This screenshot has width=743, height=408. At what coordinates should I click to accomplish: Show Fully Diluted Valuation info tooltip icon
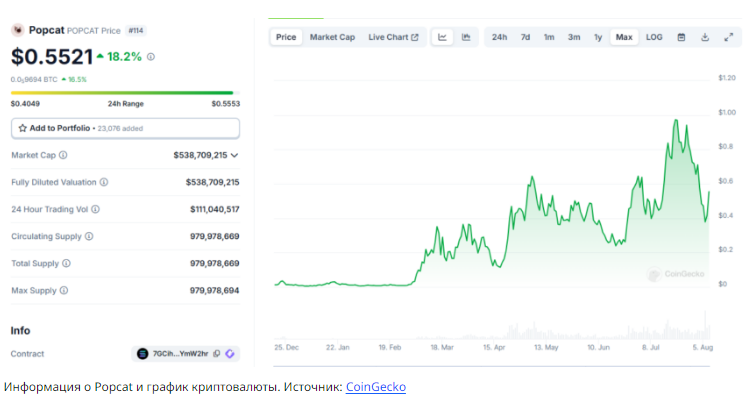click(104, 182)
